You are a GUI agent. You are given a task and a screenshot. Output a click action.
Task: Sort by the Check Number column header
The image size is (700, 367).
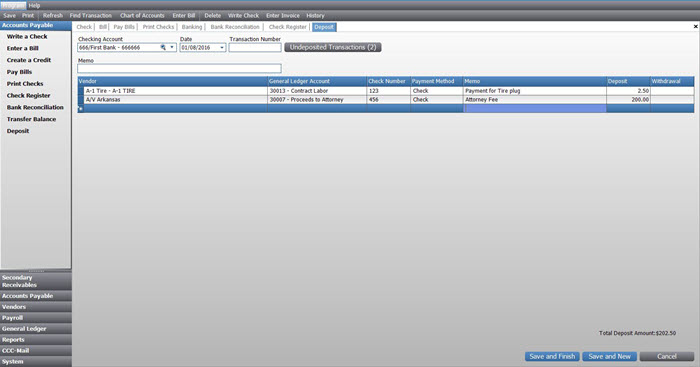tap(388, 81)
